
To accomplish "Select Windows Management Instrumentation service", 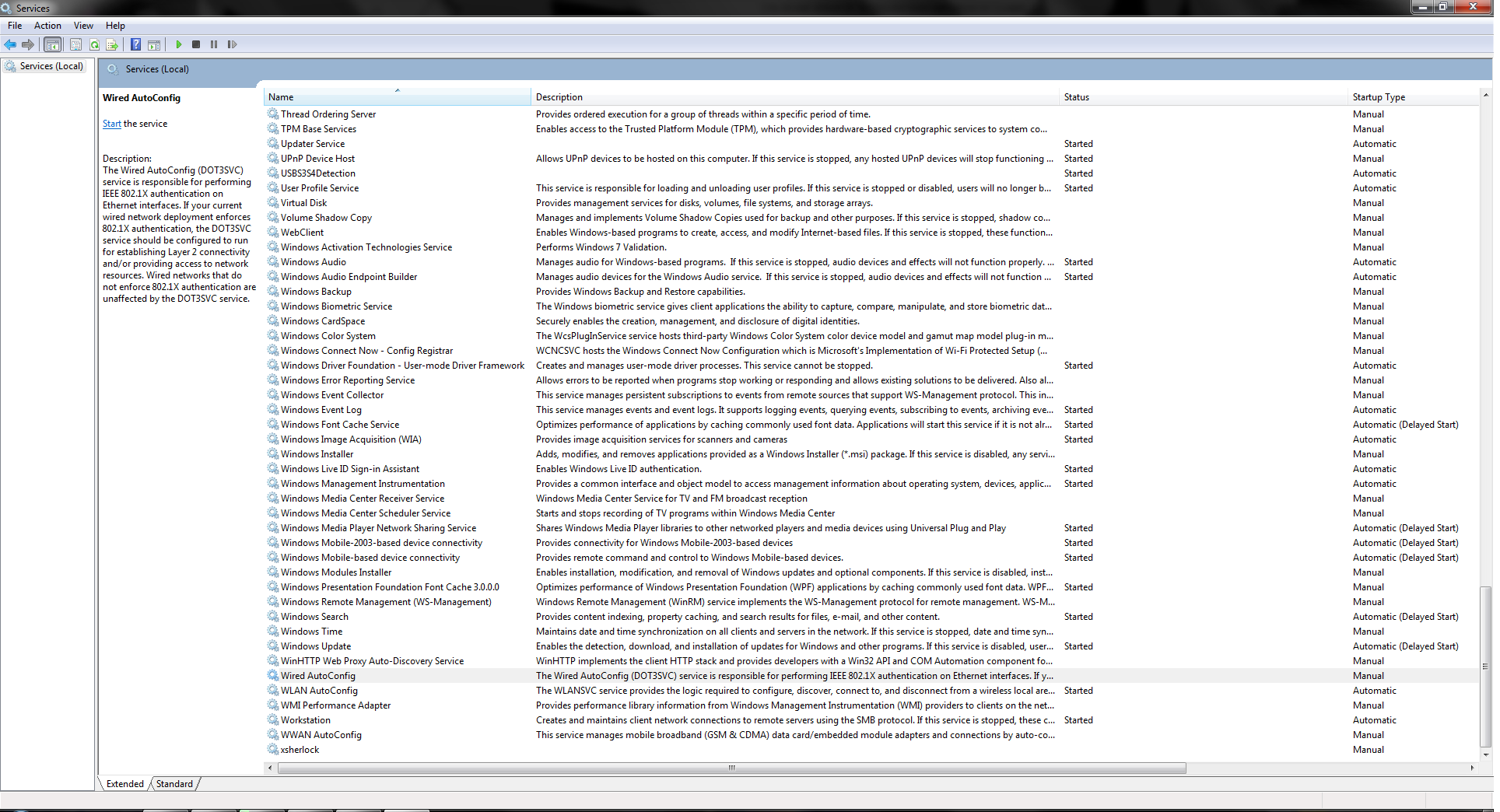I will [871, 484].
